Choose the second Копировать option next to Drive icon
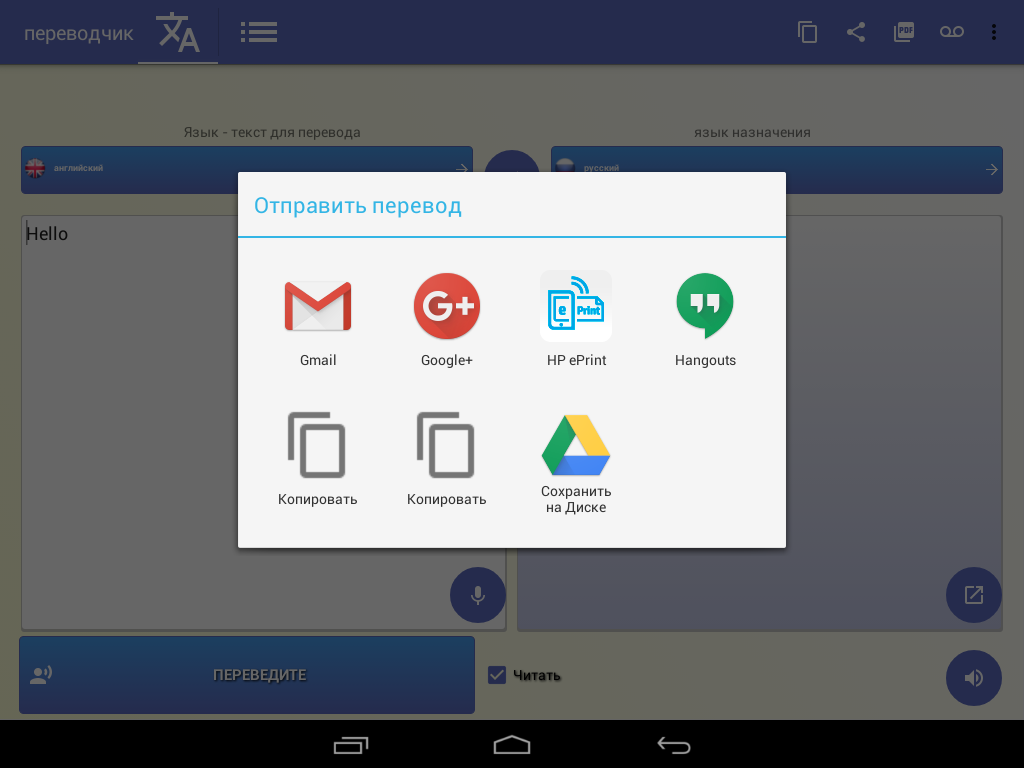Viewport: 1024px width, 768px height. coord(447,460)
